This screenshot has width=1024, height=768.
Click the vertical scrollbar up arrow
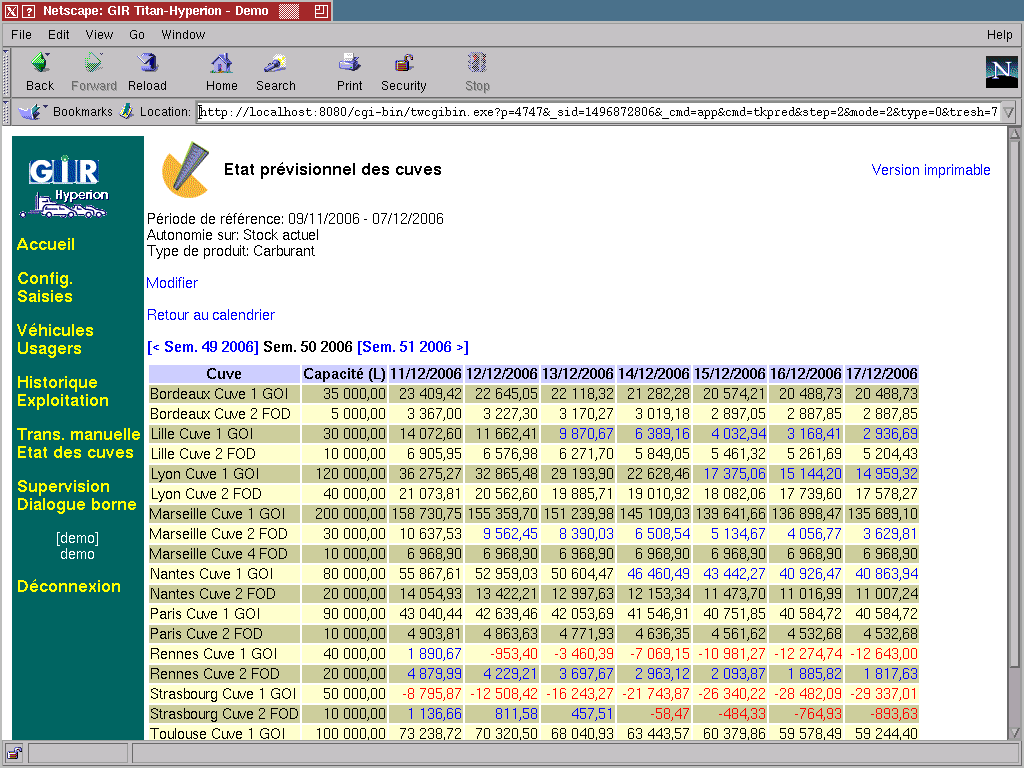tap(1014, 135)
